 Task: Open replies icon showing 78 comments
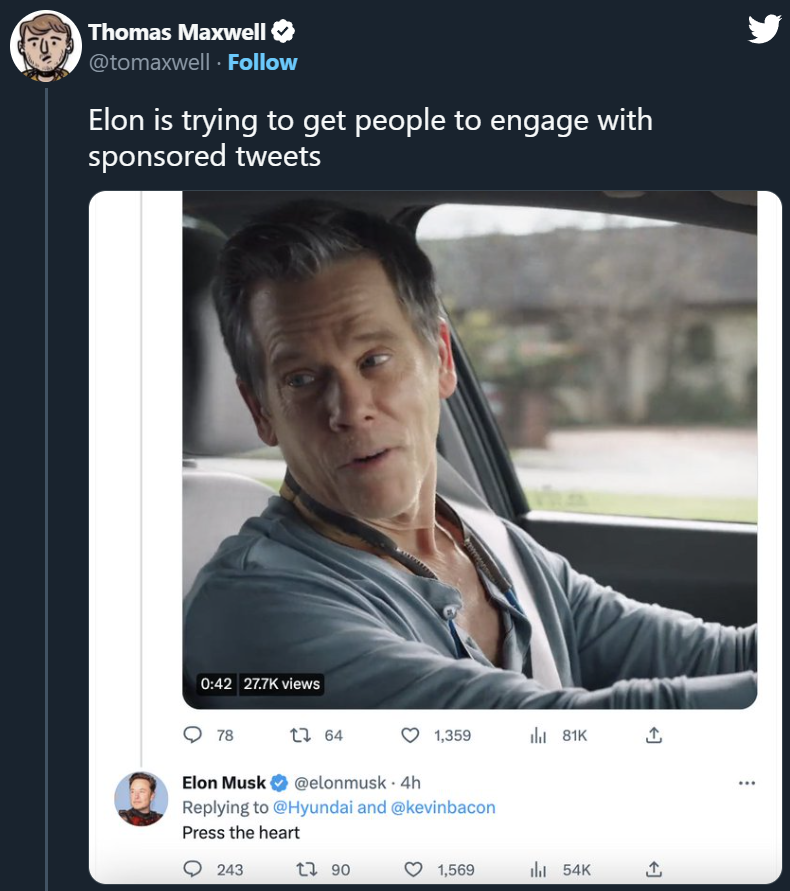click(x=193, y=735)
